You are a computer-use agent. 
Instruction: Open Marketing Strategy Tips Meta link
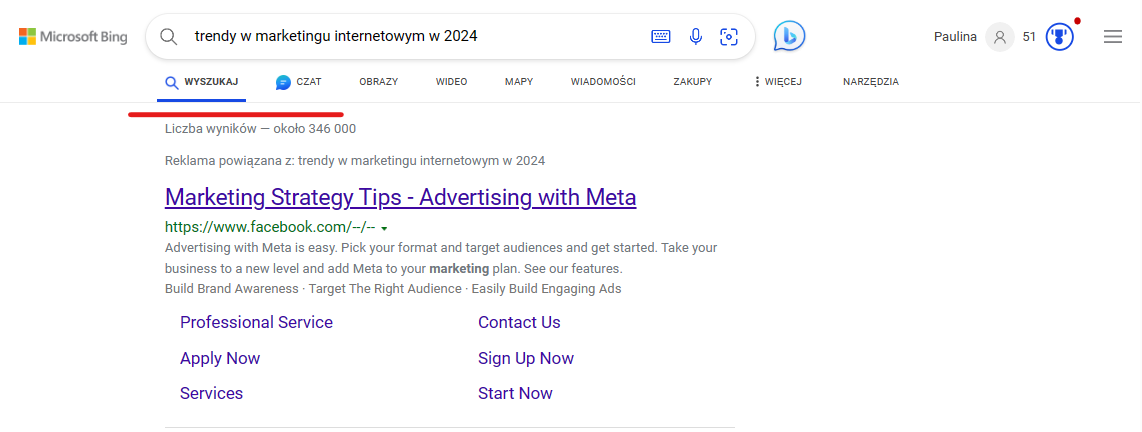point(401,197)
